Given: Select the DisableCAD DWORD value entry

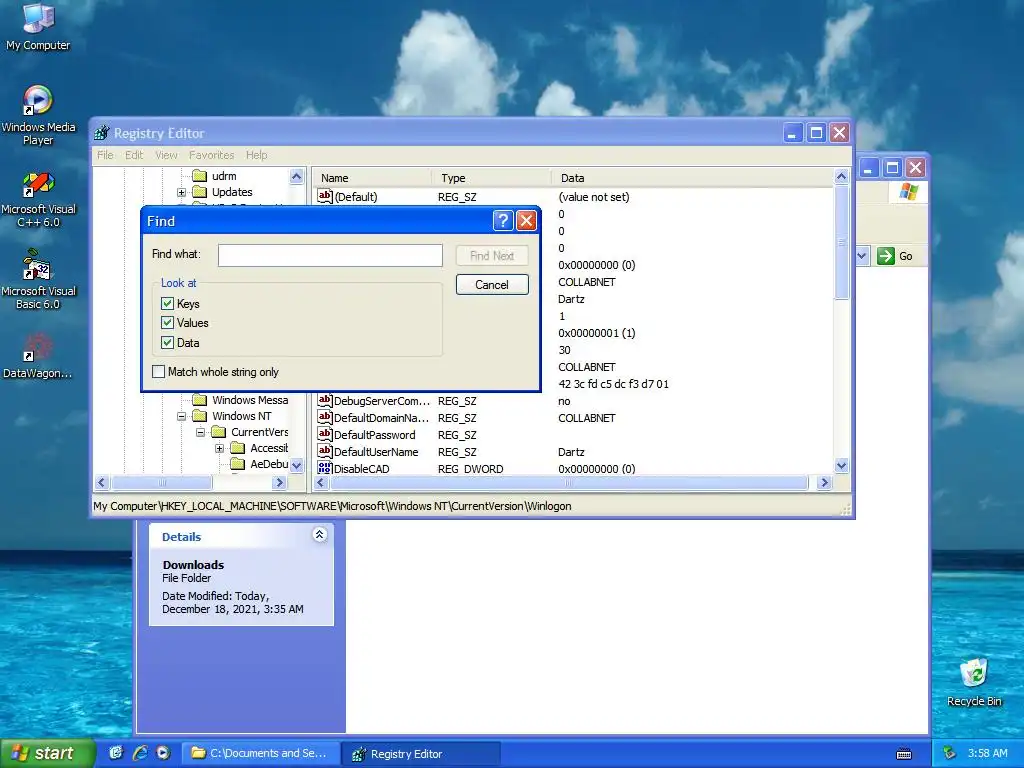Looking at the screenshot, I should [353, 469].
